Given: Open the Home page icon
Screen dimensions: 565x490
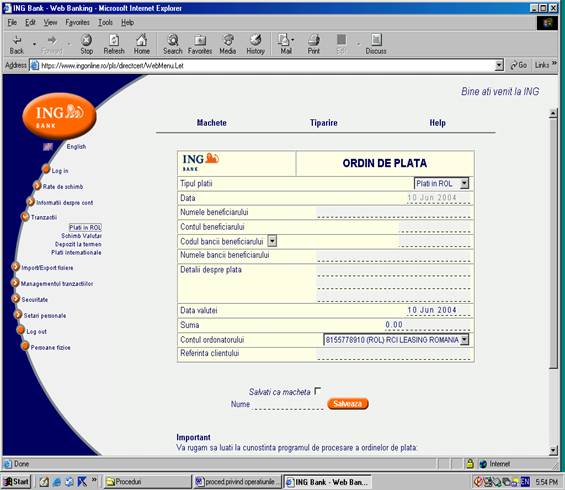Looking at the screenshot, I should pos(142,45).
